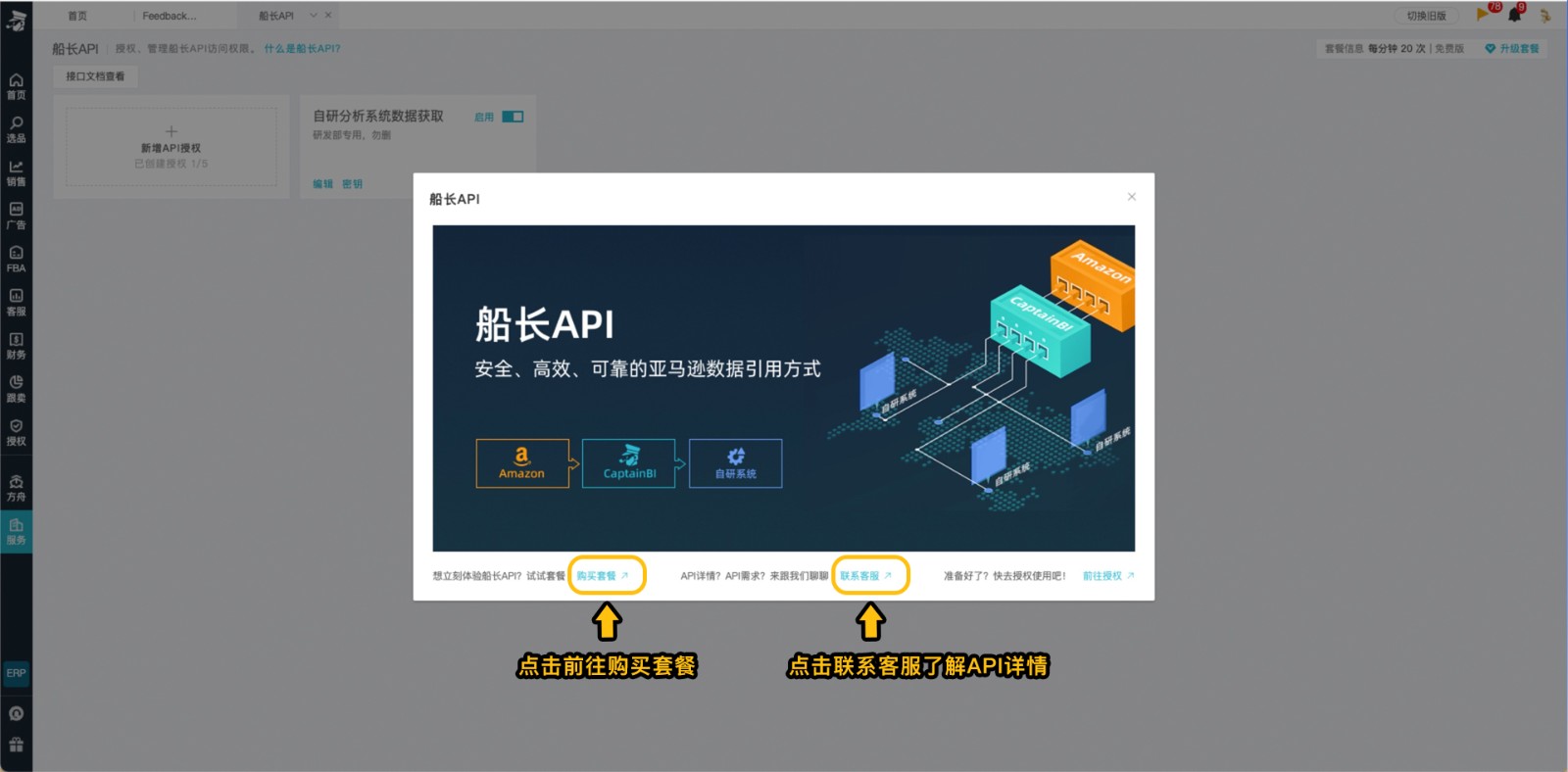Click the diamond 升级套餐 upgrade link

(1511, 48)
